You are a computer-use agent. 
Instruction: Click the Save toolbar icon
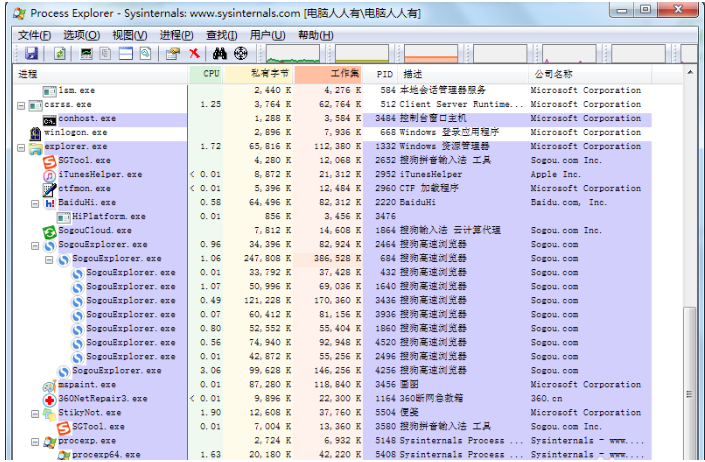pyautogui.click(x=31, y=53)
